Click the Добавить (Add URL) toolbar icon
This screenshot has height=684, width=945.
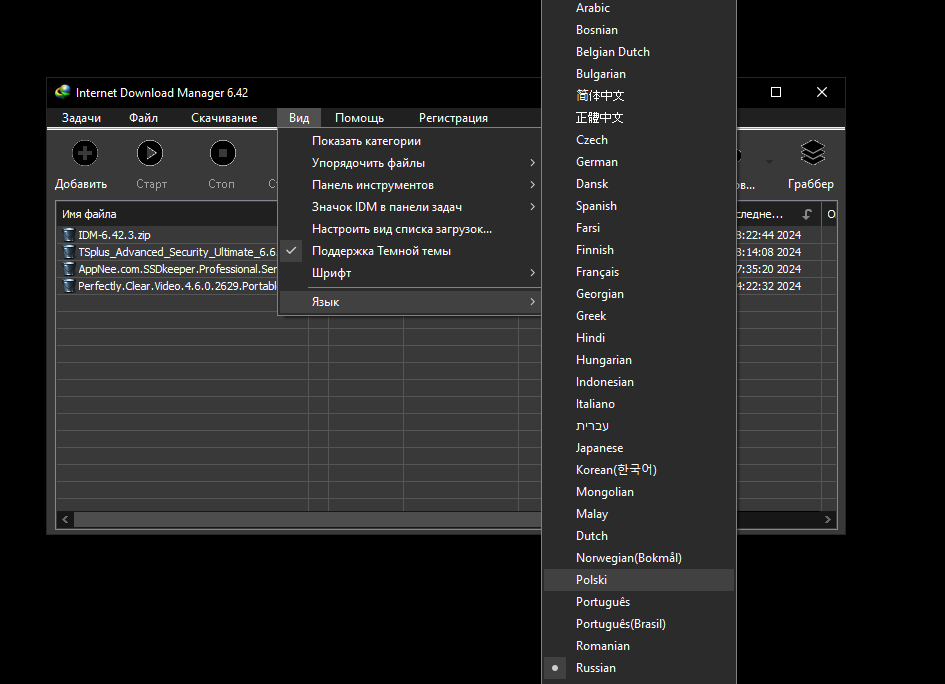[x=84, y=153]
